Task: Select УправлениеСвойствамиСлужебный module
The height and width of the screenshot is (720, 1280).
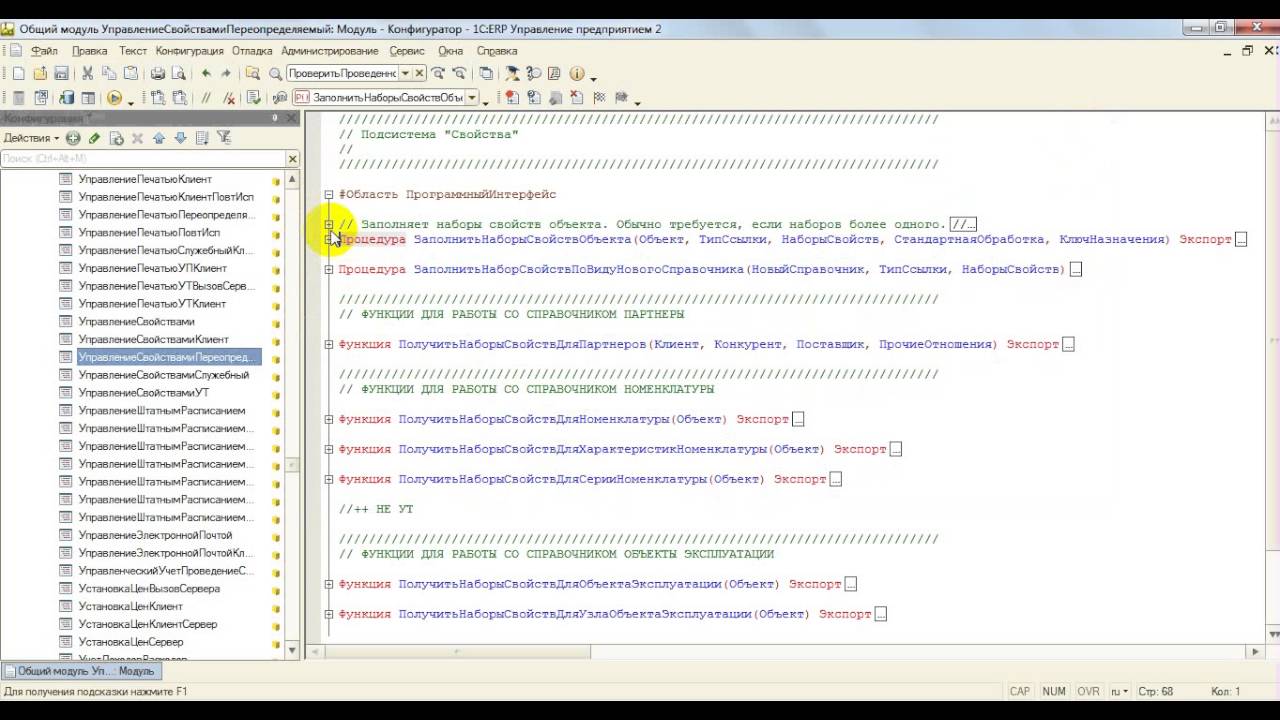Action: tap(164, 375)
